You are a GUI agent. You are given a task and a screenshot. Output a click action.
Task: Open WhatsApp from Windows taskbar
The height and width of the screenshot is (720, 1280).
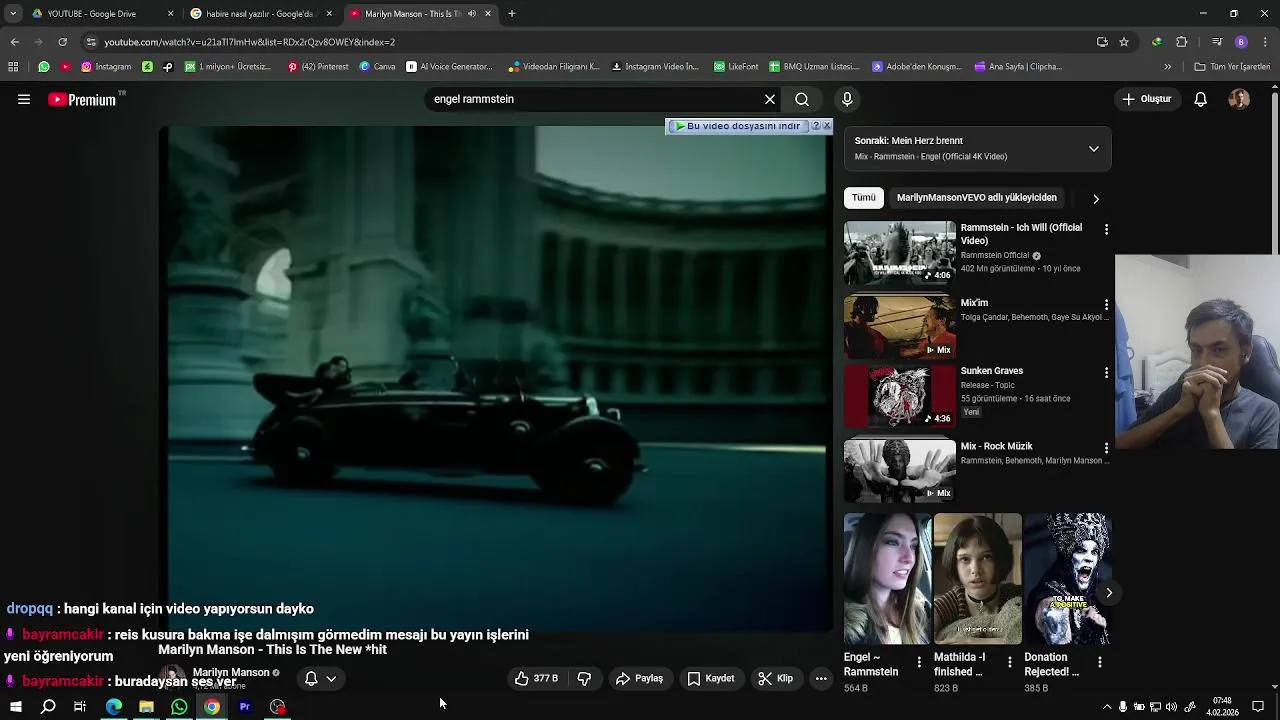point(179,707)
